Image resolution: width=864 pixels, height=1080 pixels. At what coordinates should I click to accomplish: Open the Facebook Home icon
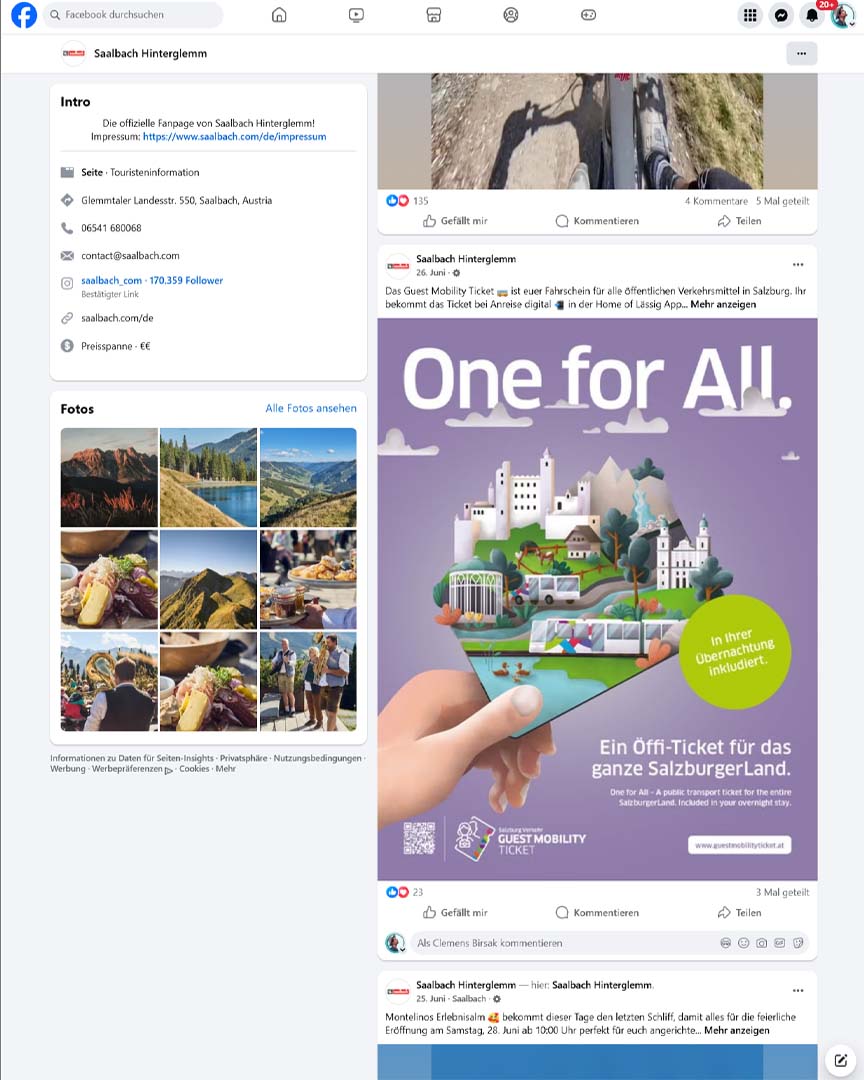(279, 15)
